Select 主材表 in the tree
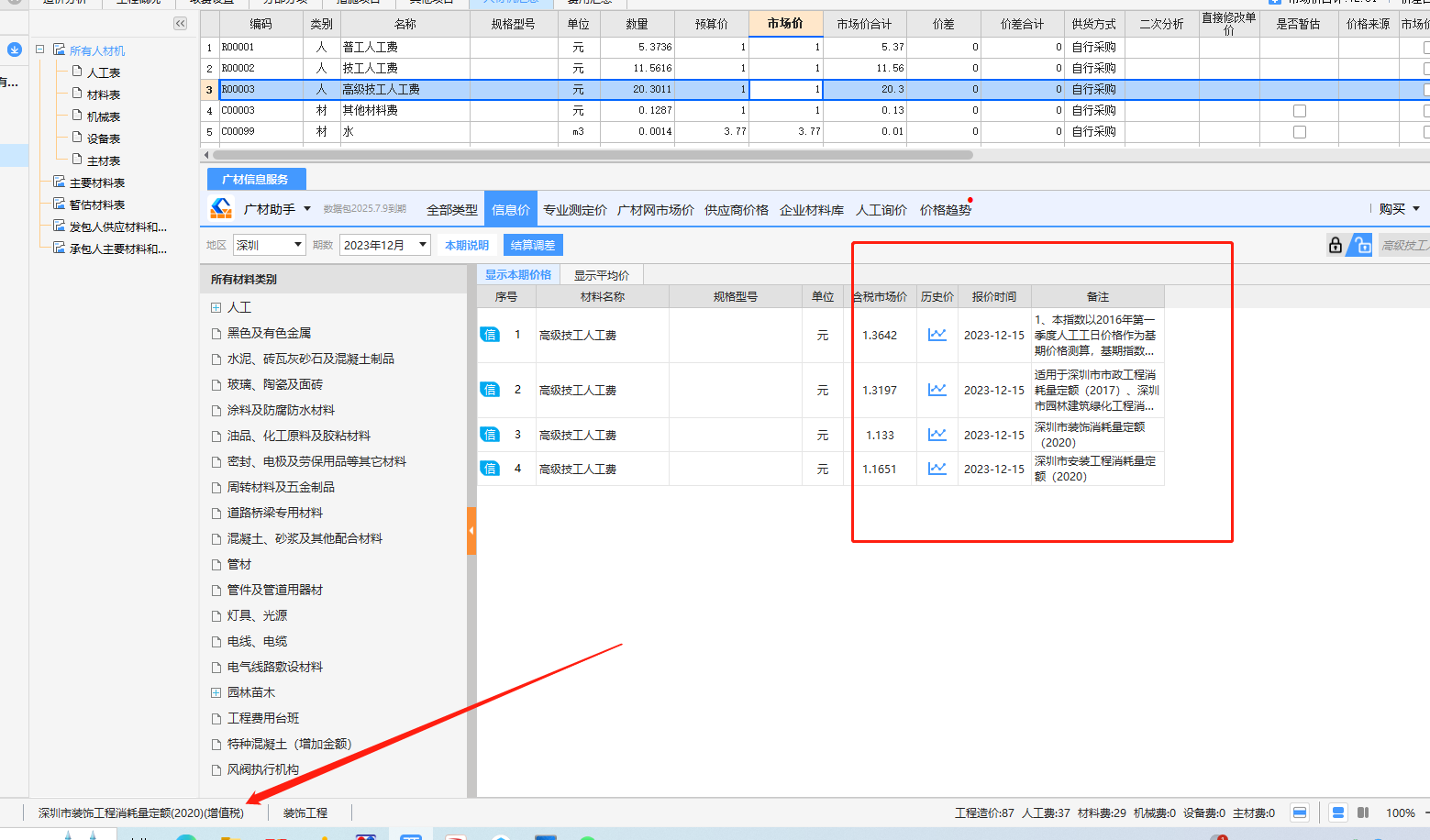The height and width of the screenshot is (840, 1430). [x=104, y=160]
